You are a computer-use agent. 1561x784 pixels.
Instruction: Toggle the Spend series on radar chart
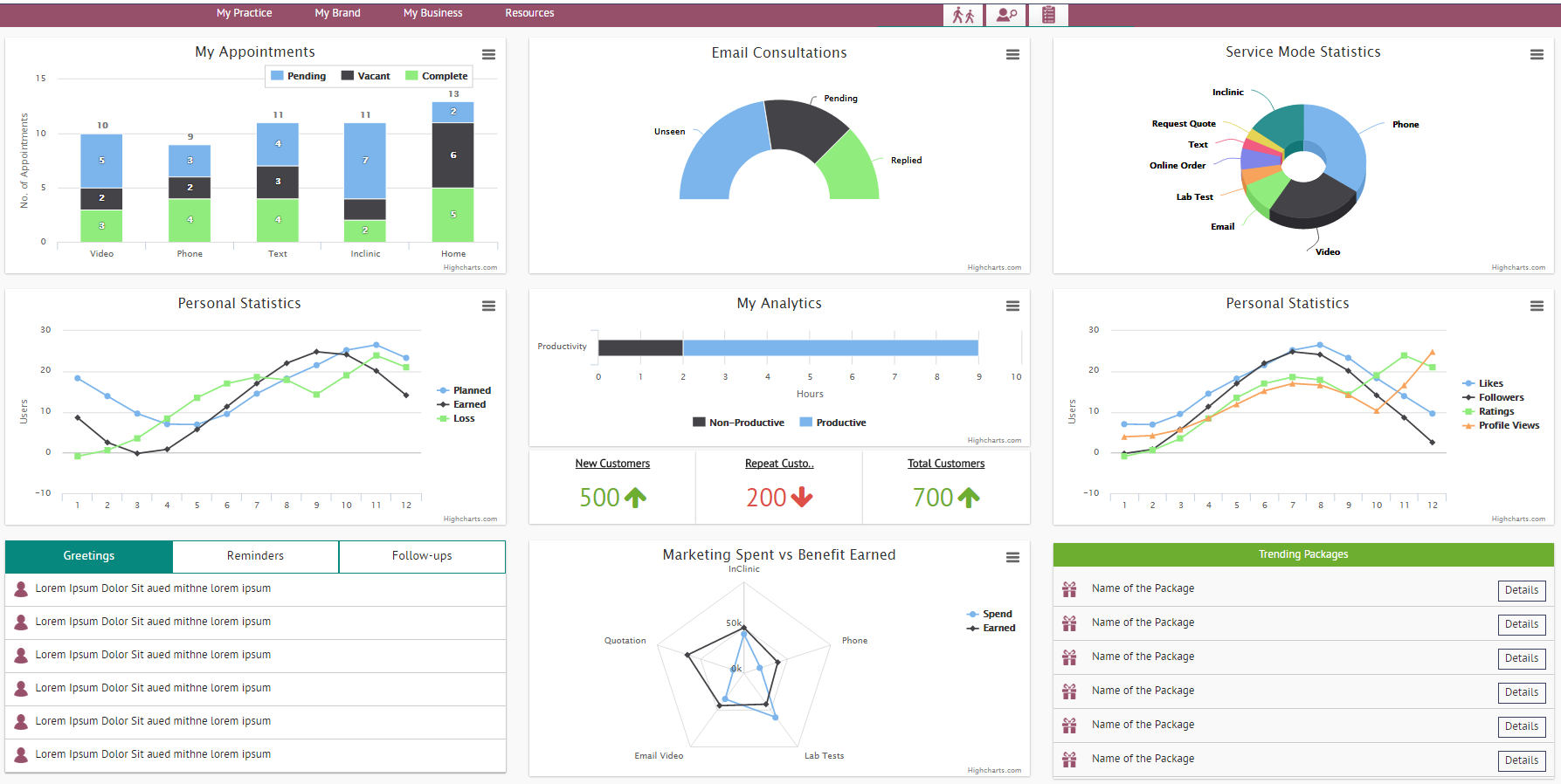click(990, 614)
